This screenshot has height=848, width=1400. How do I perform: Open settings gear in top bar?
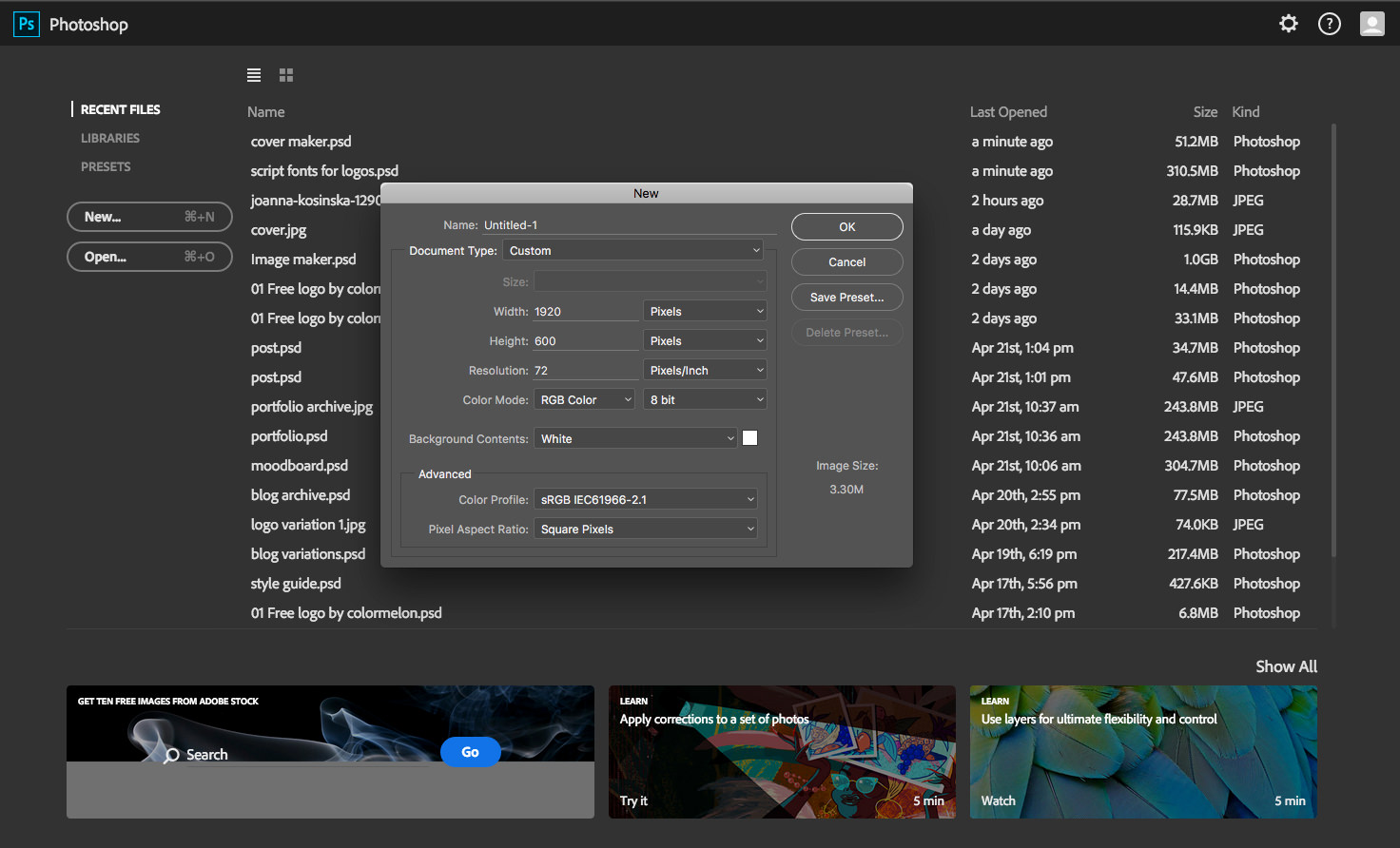(1289, 24)
